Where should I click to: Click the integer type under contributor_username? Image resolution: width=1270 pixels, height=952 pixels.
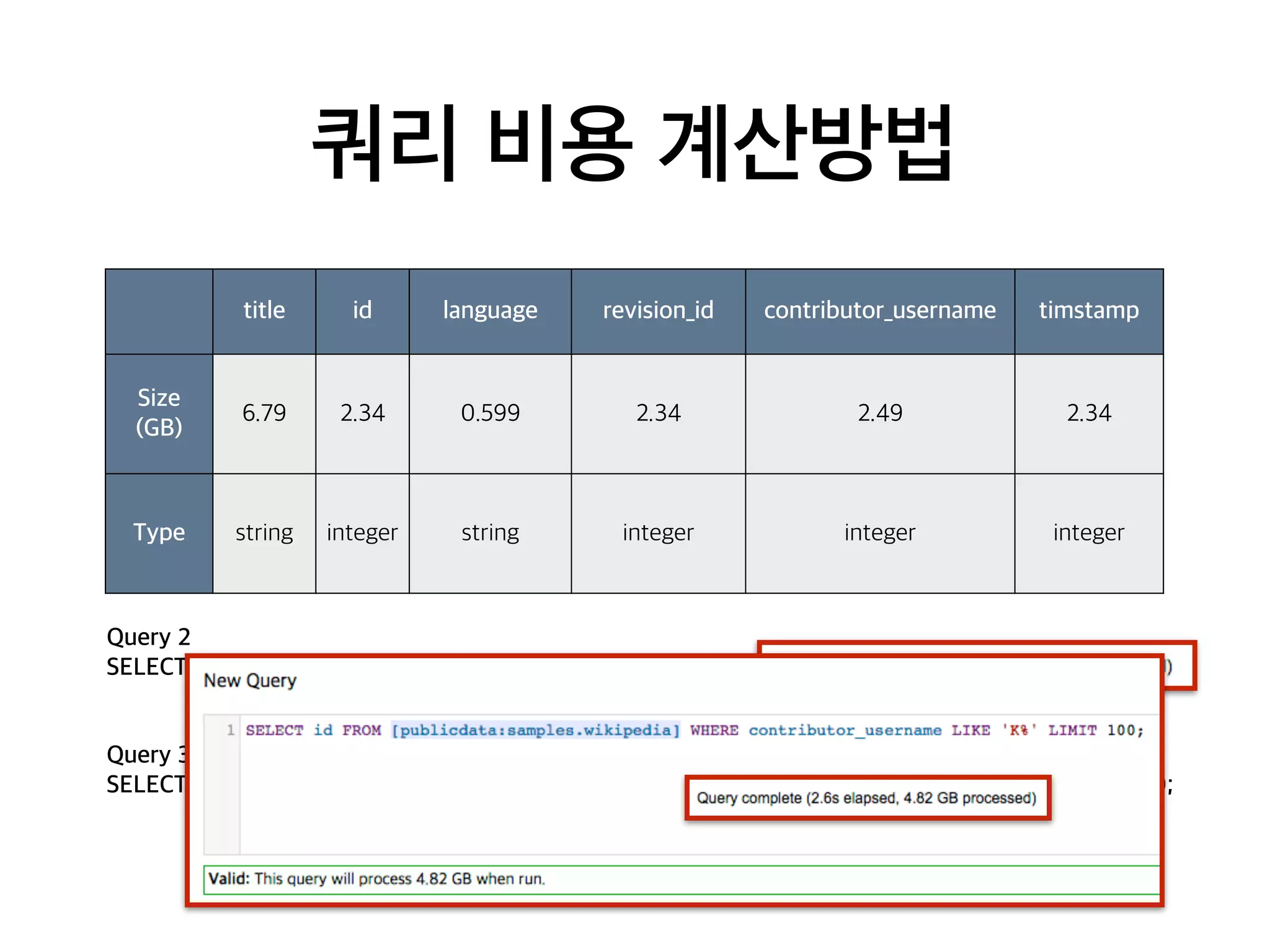880,533
